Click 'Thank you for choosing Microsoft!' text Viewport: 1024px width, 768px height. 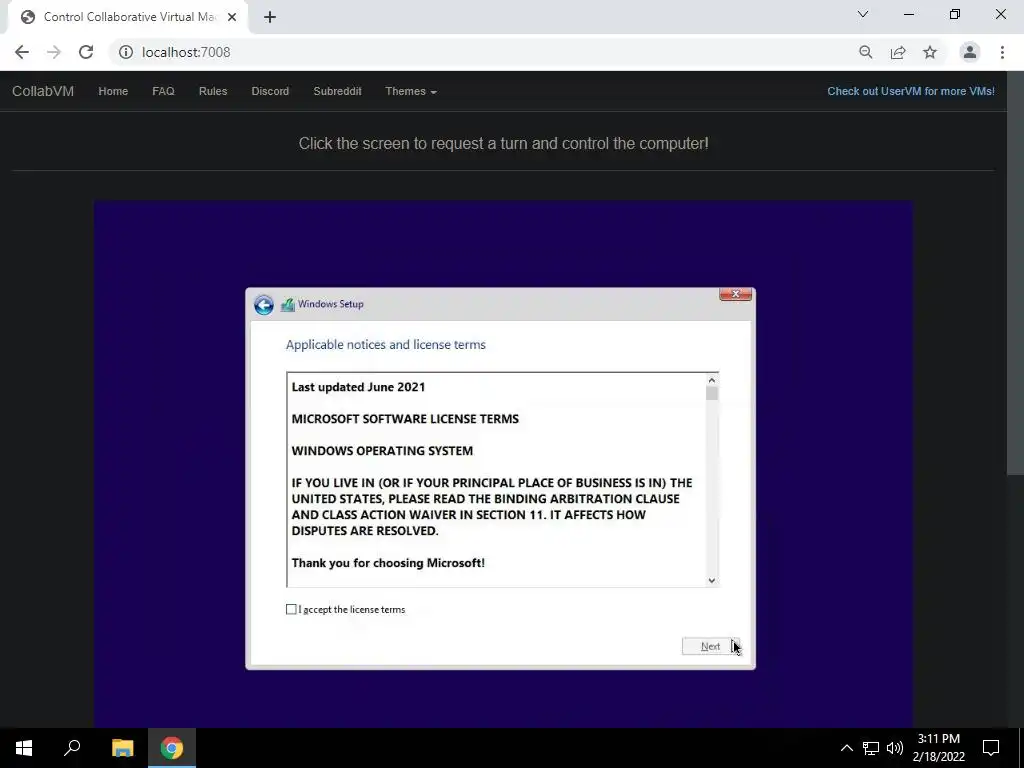(x=388, y=563)
